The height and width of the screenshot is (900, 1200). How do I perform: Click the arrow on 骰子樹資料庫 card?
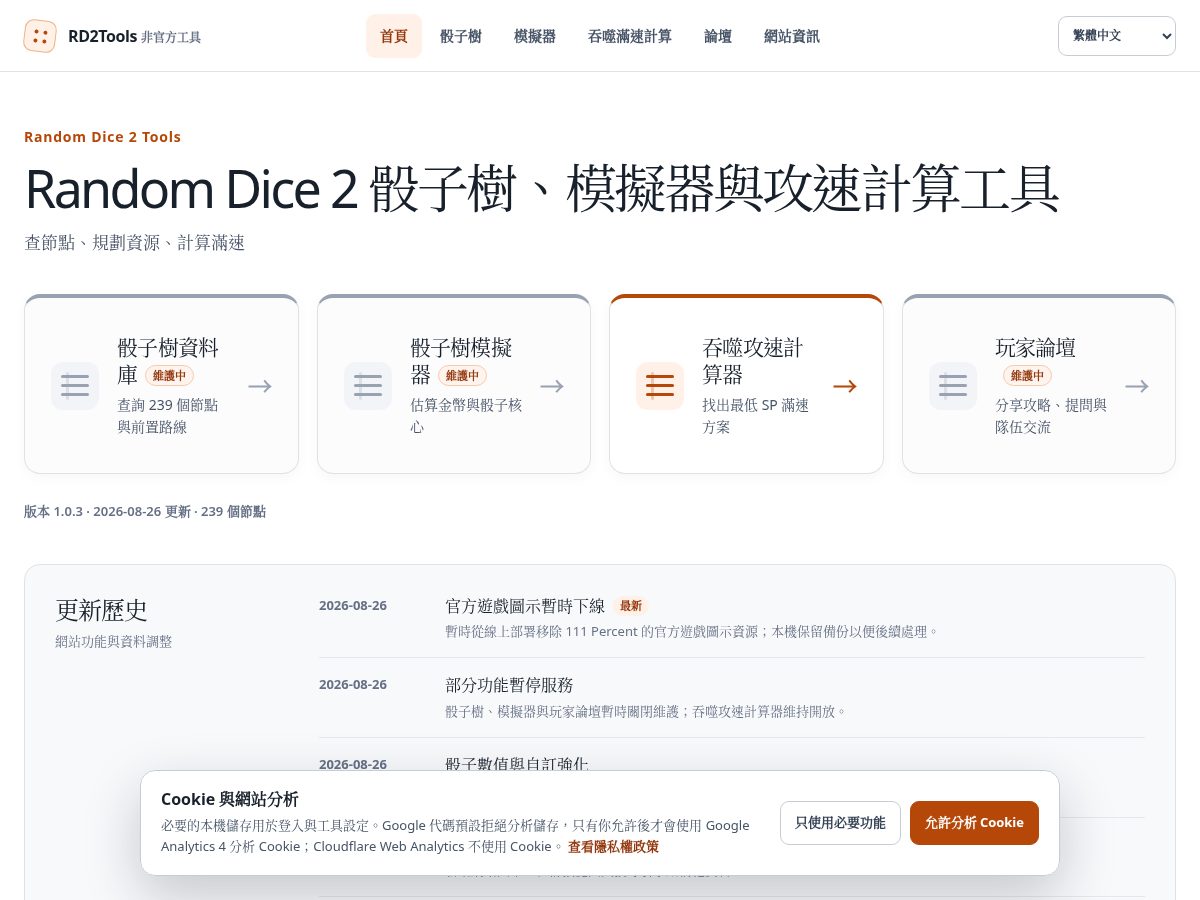tap(260, 386)
